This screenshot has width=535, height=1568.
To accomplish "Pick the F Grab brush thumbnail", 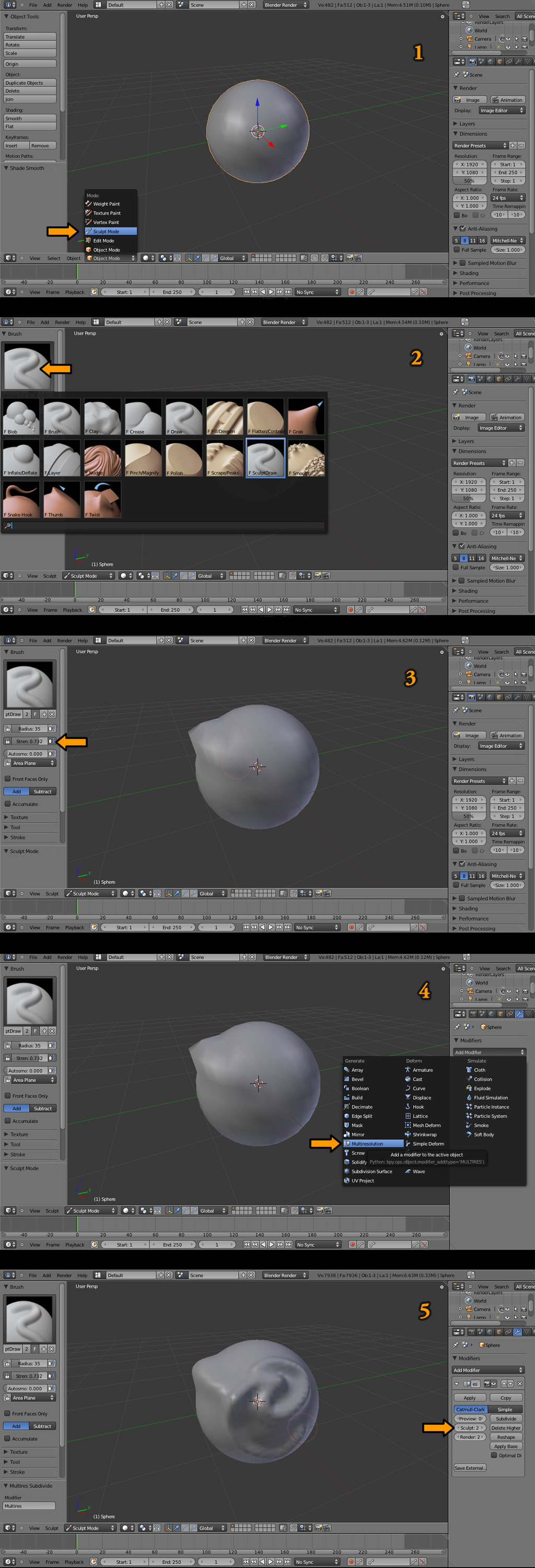I will (x=306, y=417).
